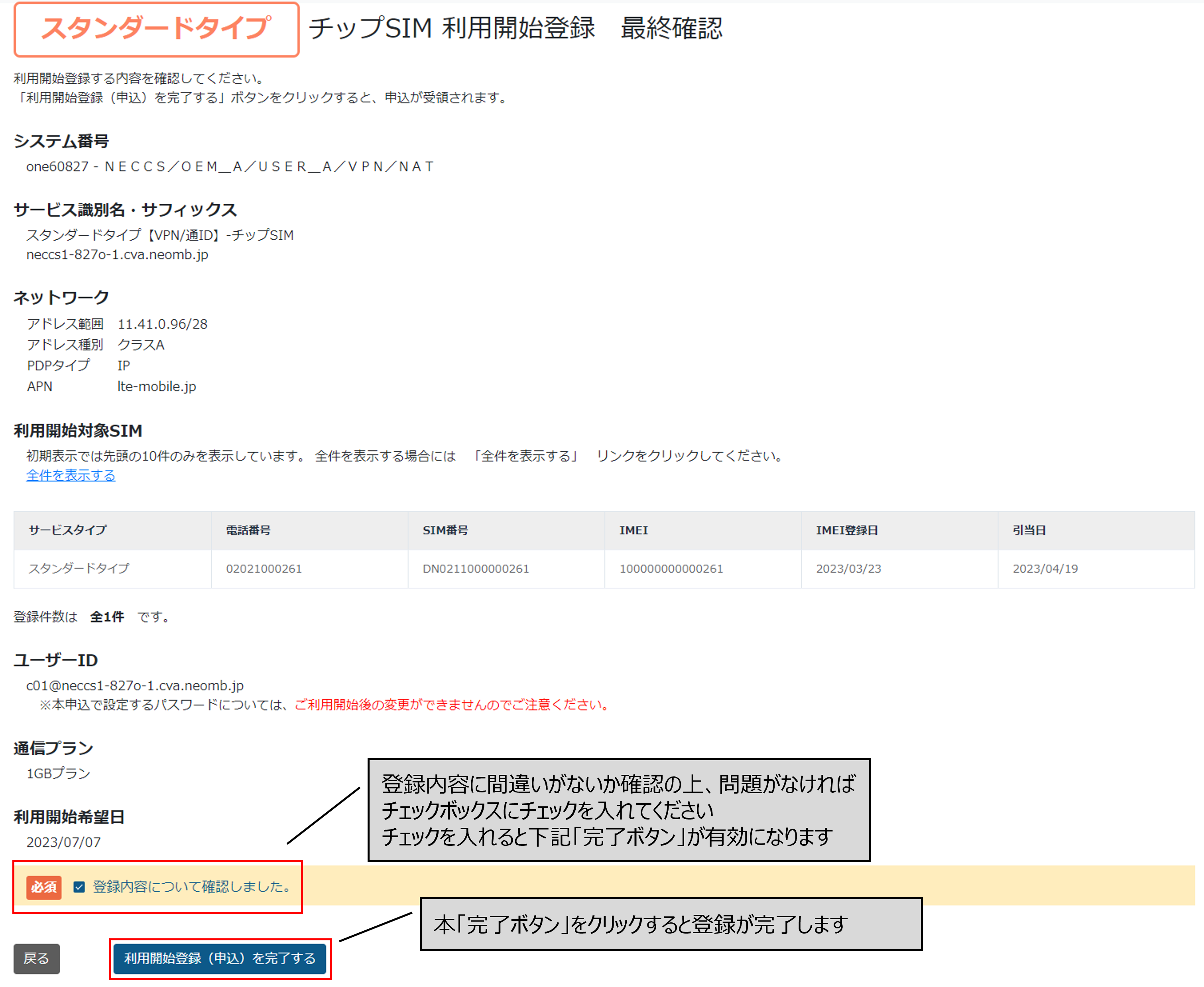Select the phone number 02021000261 cell

(x=264, y=568)
